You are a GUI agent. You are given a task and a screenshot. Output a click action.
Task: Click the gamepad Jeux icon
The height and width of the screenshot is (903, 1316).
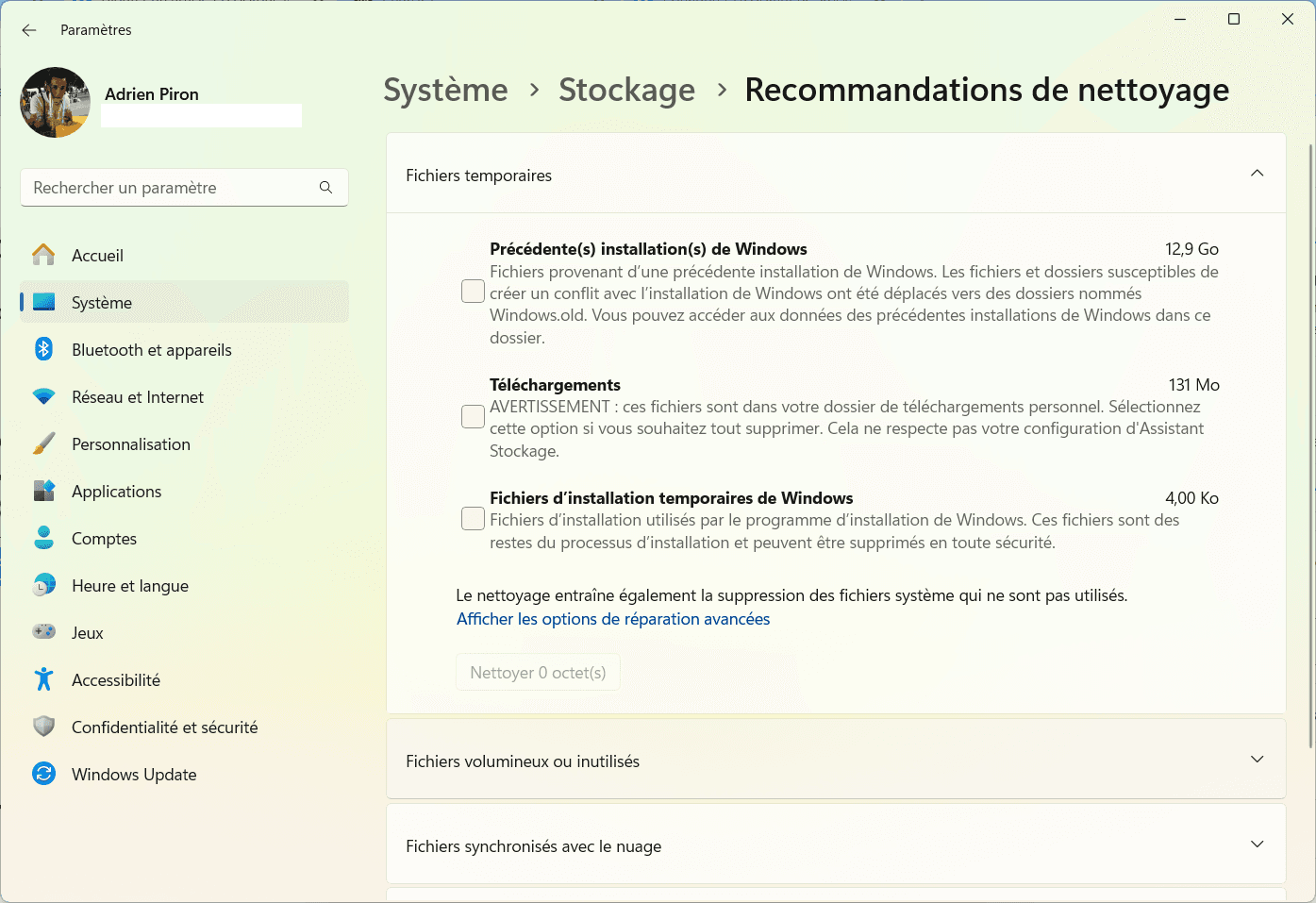(x=43, y=631)
